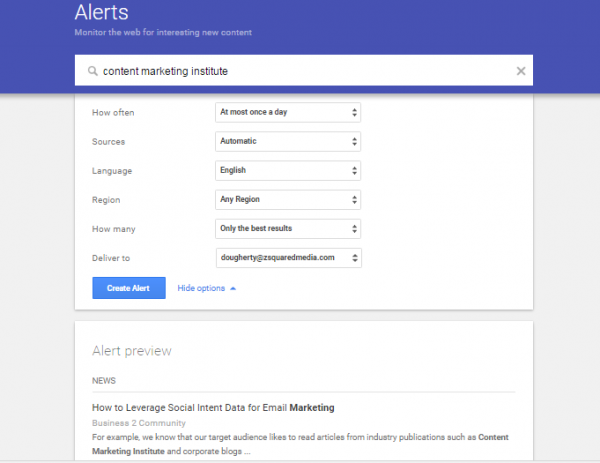Collapse settings with Hide options link
600x463 pixels.
click(207, 288)
